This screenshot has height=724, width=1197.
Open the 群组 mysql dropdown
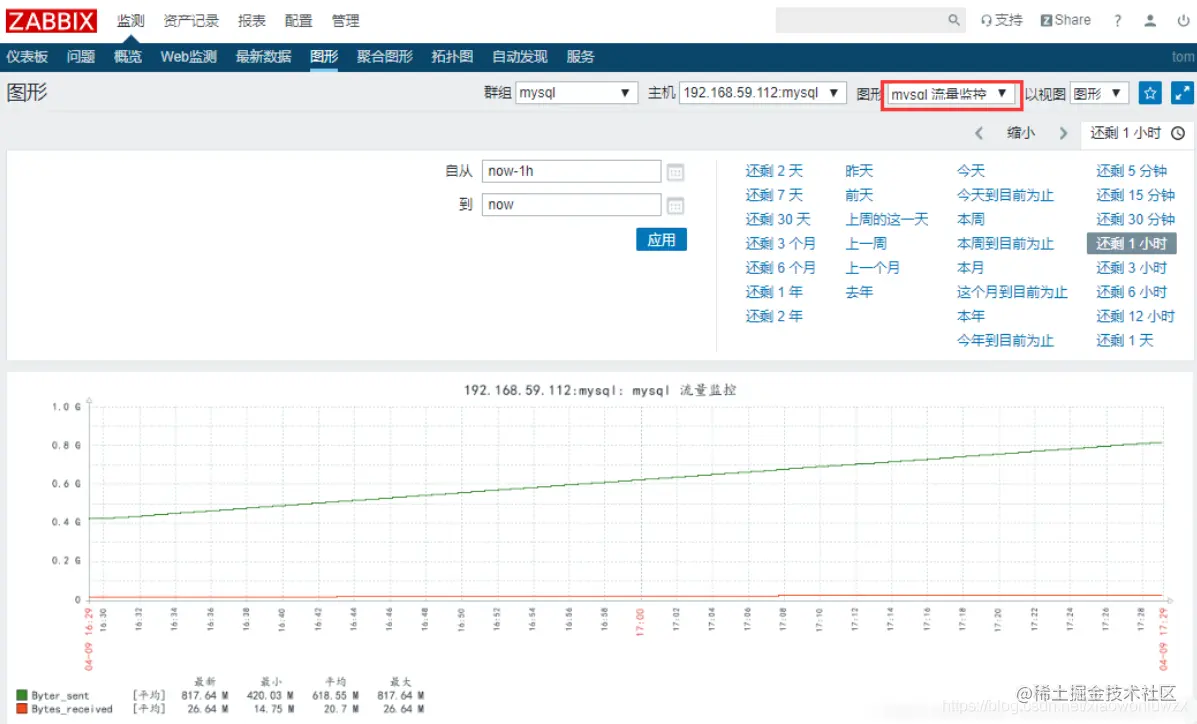[576, 93]
